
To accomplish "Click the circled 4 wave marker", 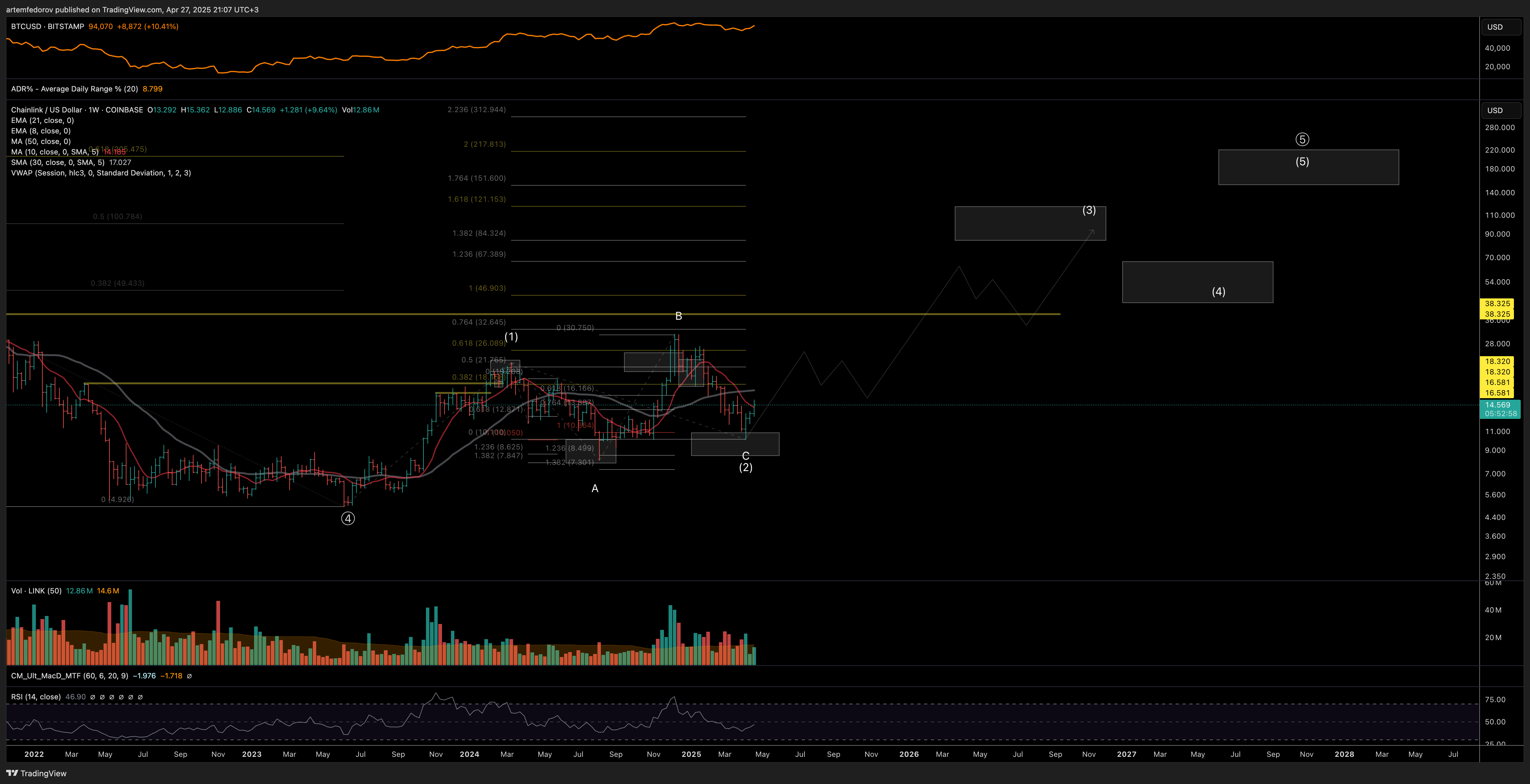I will click(348, 519).
